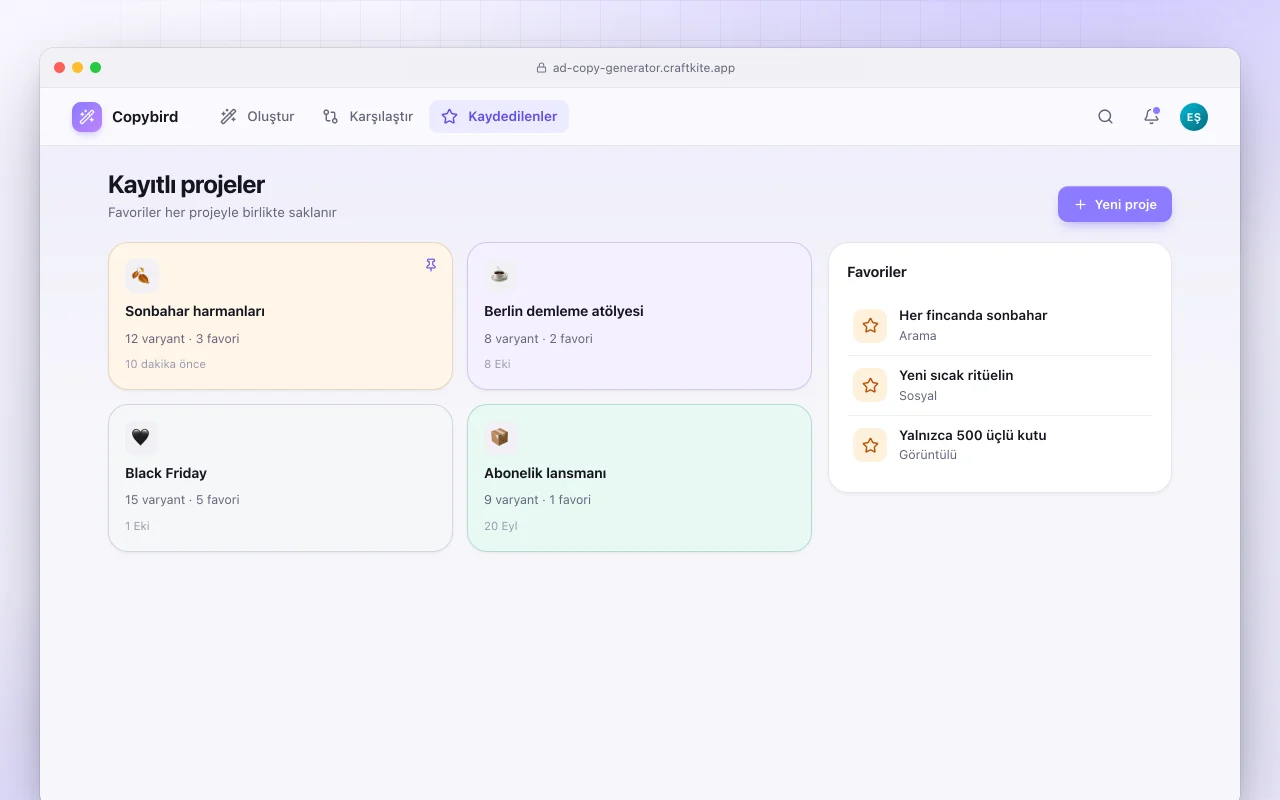Click the coffee cup icon on Berlin card
The image size is (1280, 800).
500,275
